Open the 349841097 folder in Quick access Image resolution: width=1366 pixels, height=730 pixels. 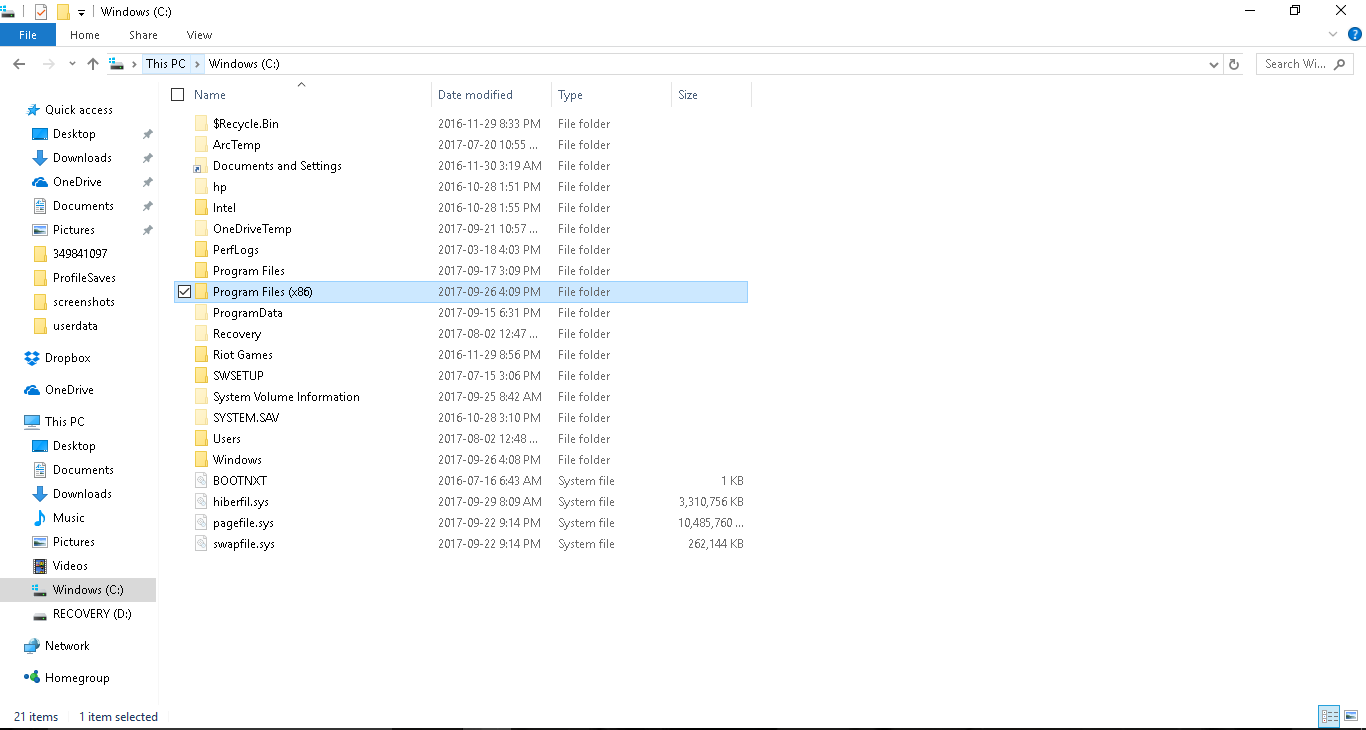click(x=79, y=254)
